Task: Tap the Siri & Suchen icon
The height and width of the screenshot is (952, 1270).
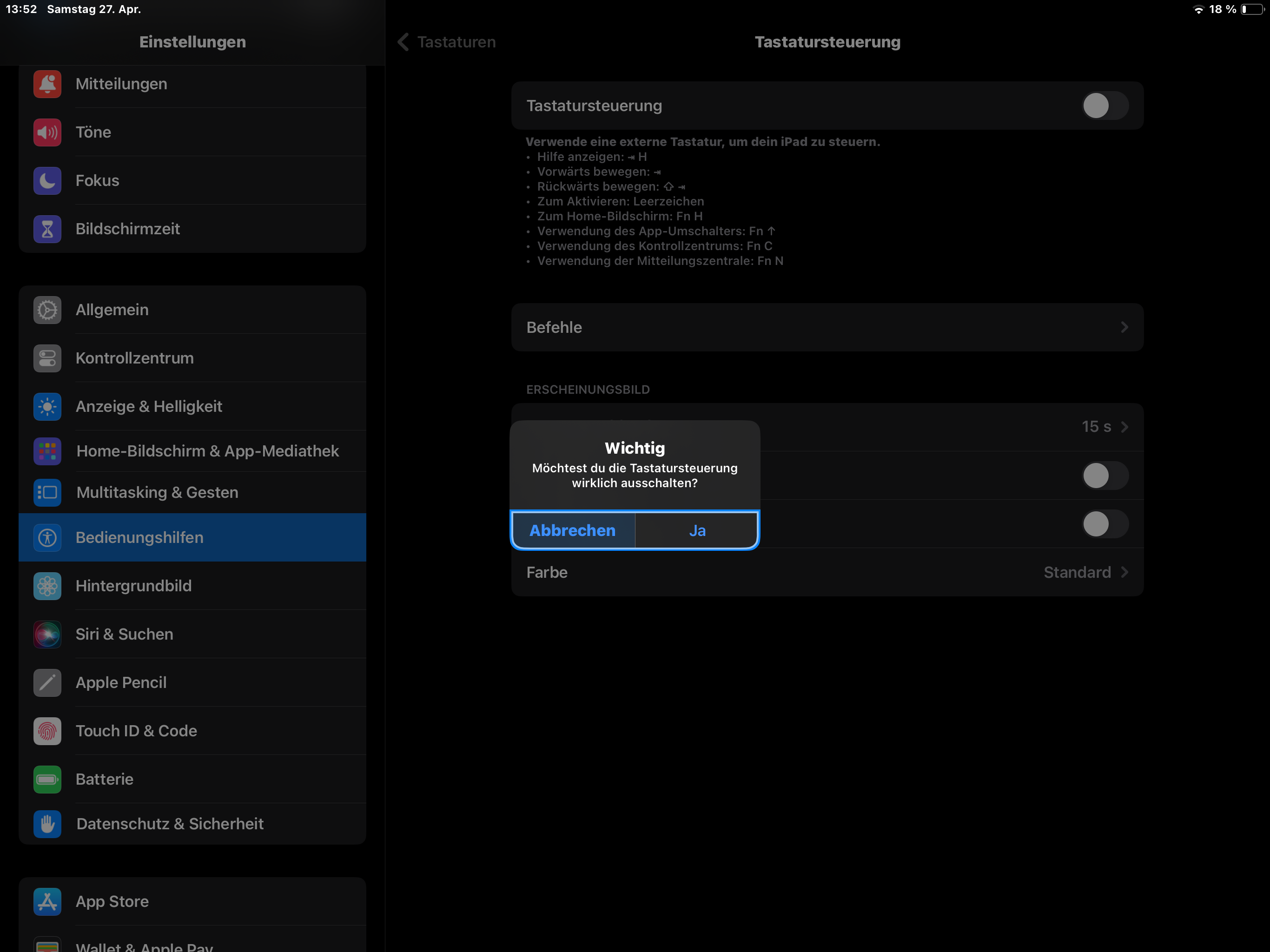Action: click(x=47, y=634)
